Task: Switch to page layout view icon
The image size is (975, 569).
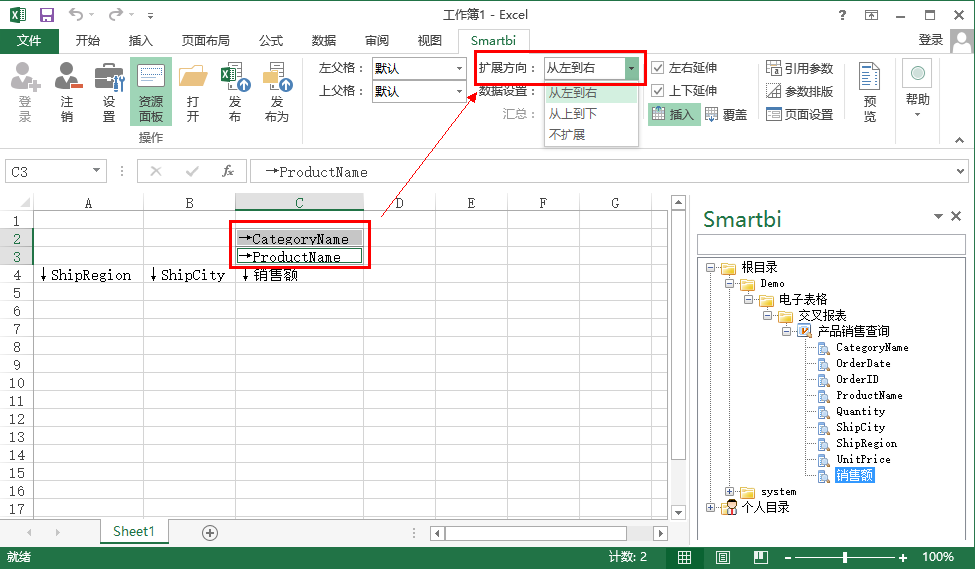Action: [x=723, y=557]
